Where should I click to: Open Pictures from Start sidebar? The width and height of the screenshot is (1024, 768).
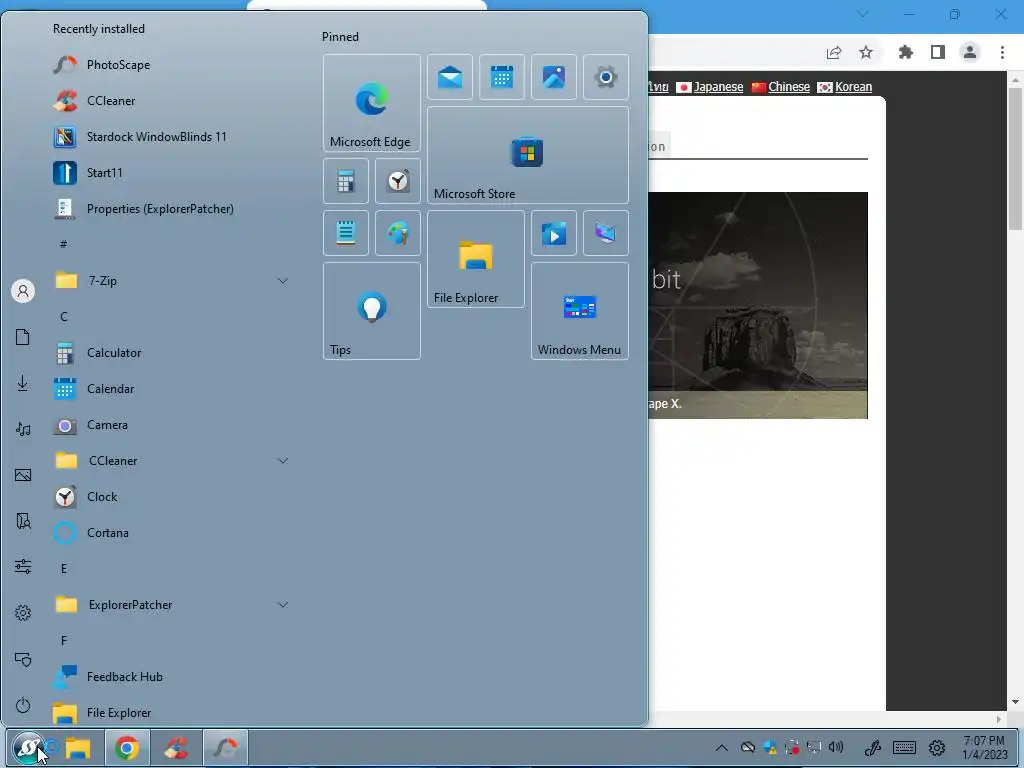click(x=23, y=475)
